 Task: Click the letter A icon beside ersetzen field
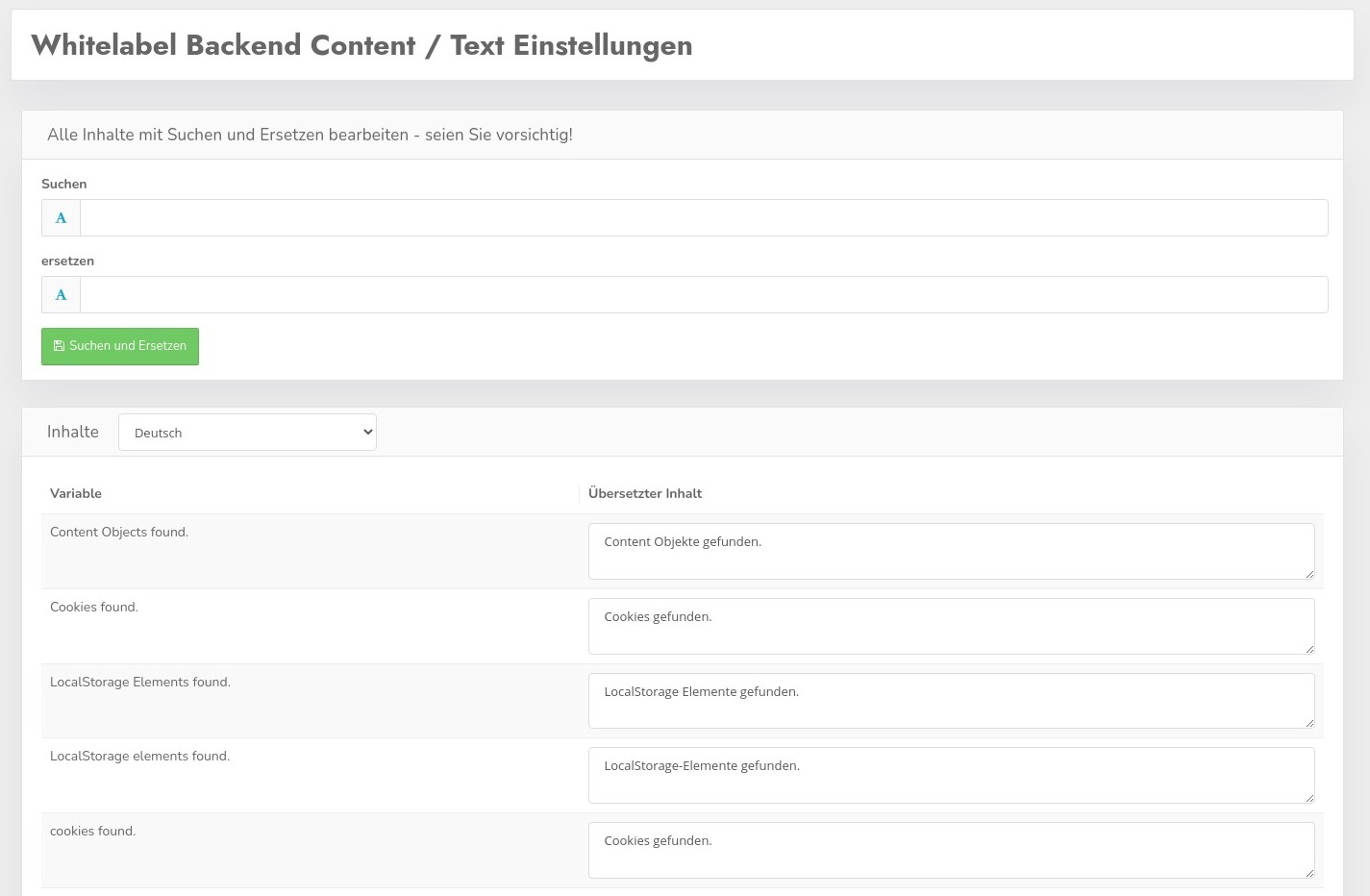click(x=61, y=295)
